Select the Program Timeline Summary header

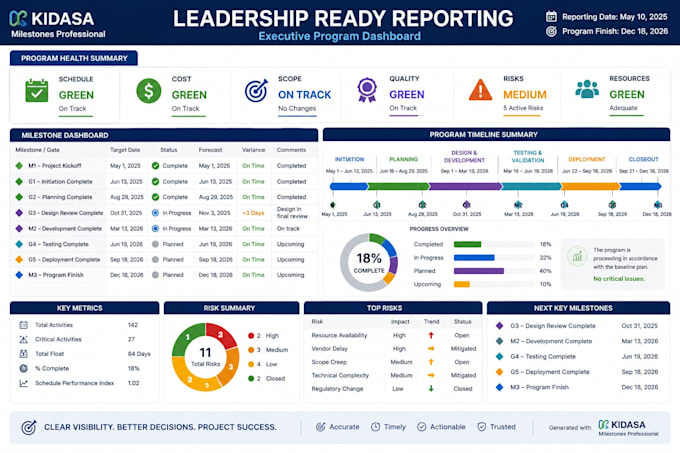click(x=496, y=135)
